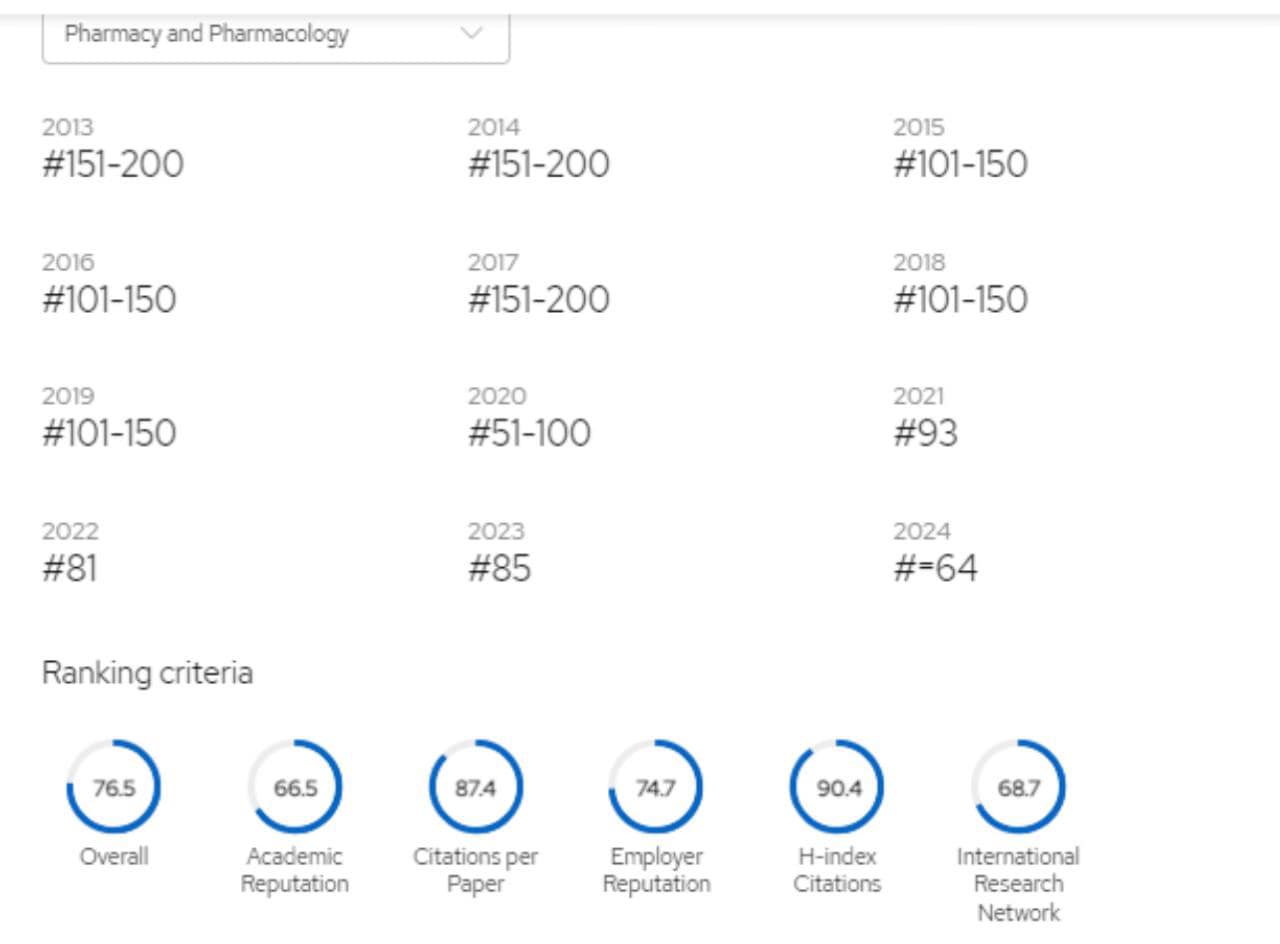
Task: Select the 2021 ranking #93
Action: 925,433
